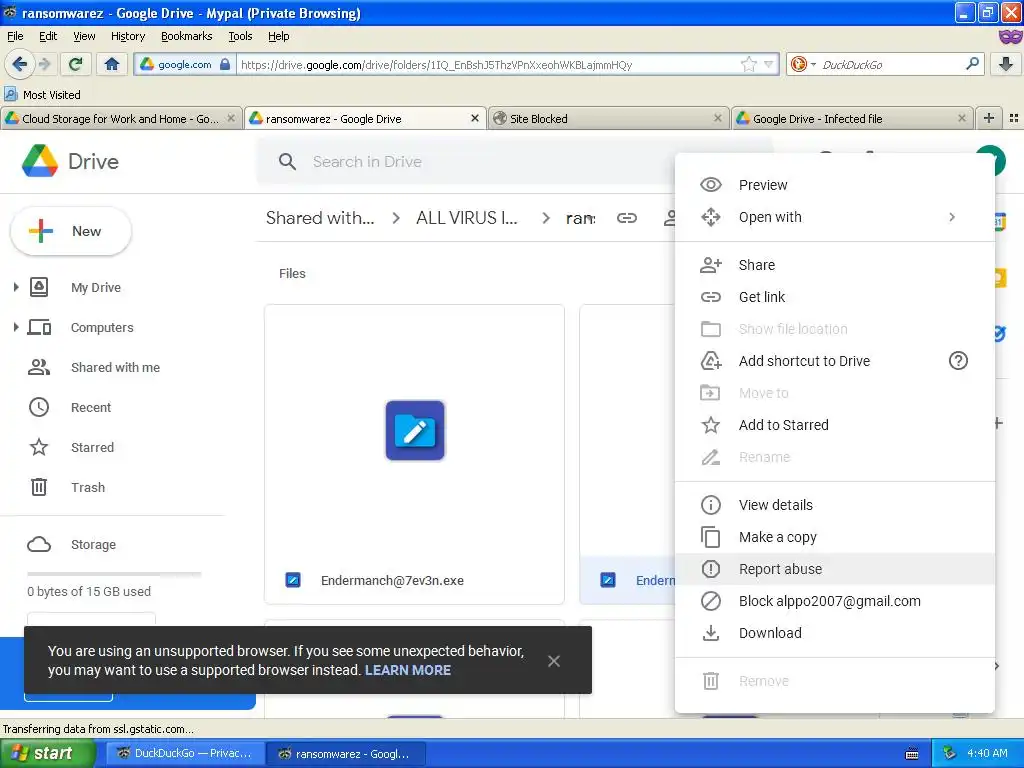Open the Bookmarks menu

186,36
